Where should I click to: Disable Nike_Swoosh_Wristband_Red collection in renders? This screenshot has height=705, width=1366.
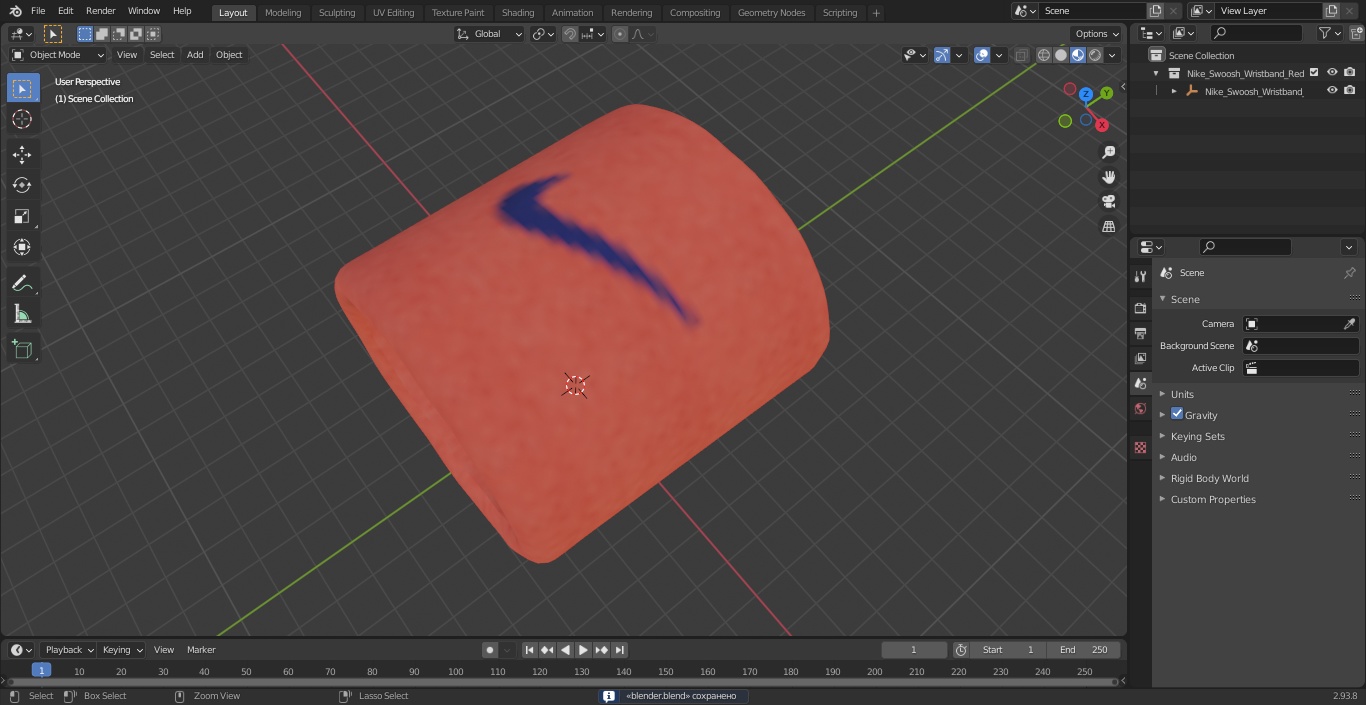click(1350, 73)
